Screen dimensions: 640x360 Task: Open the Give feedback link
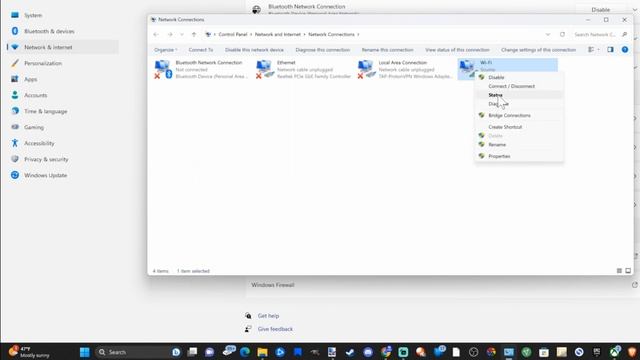coord(275,329)
